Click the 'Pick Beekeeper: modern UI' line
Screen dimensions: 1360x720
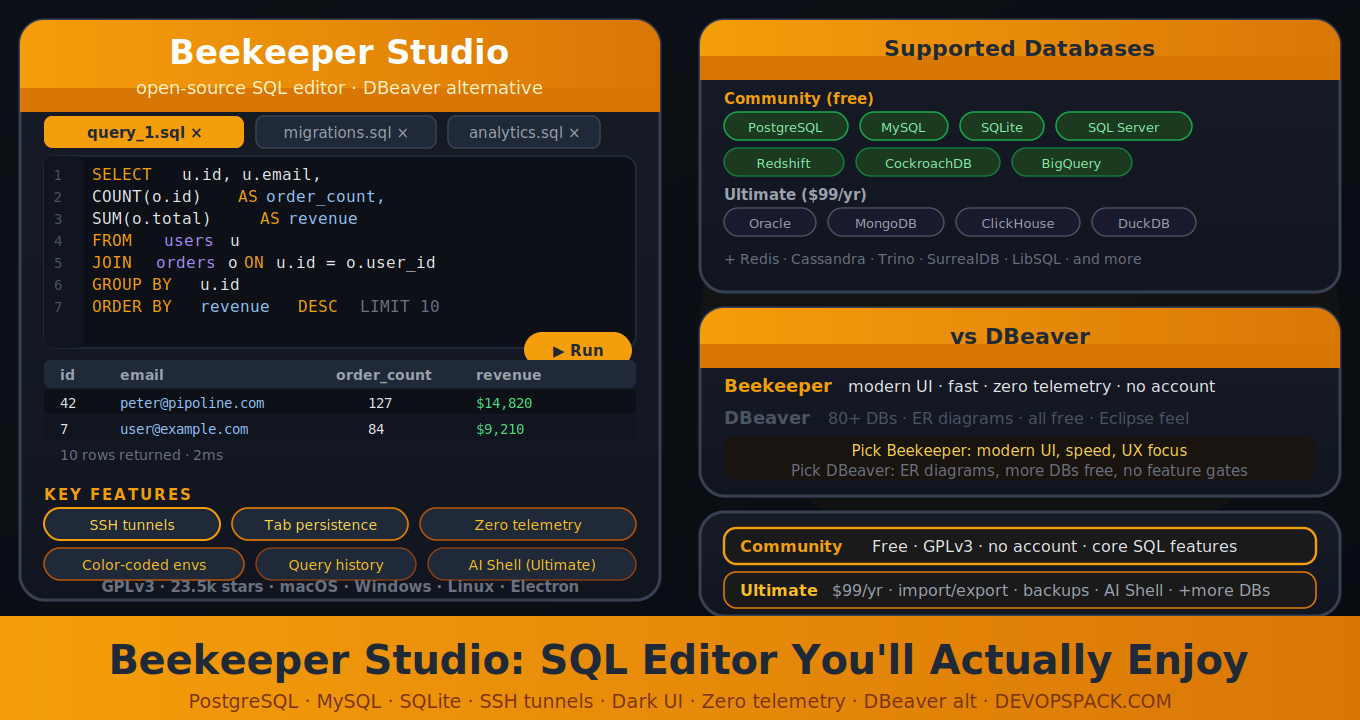(1020, 450)
